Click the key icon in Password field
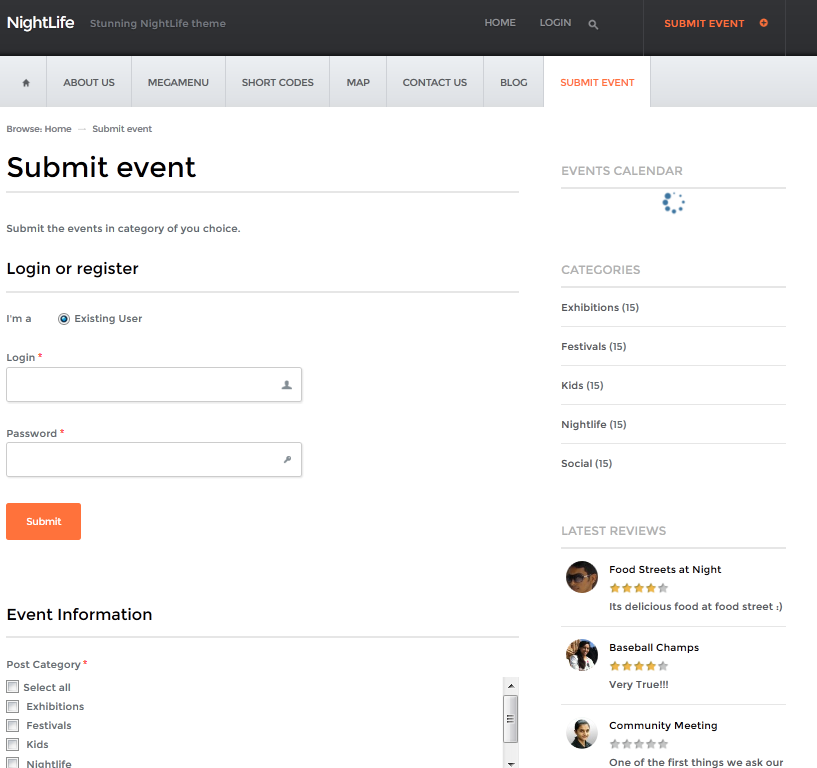 [x=287, y=459]
